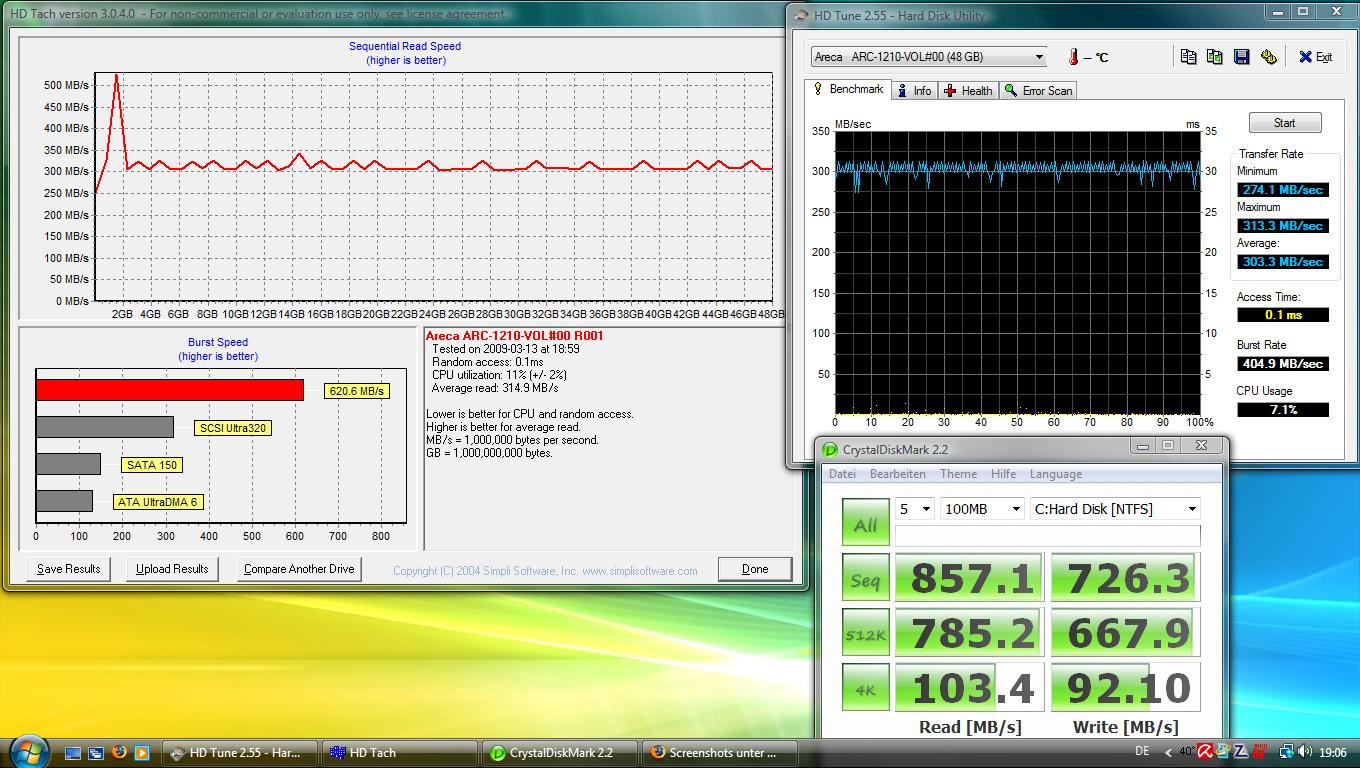Click the Maximum 313.3 MB/sec value
This screenshot has height=768, width=1360.
pyautogui.click(x=1283, y=225)
